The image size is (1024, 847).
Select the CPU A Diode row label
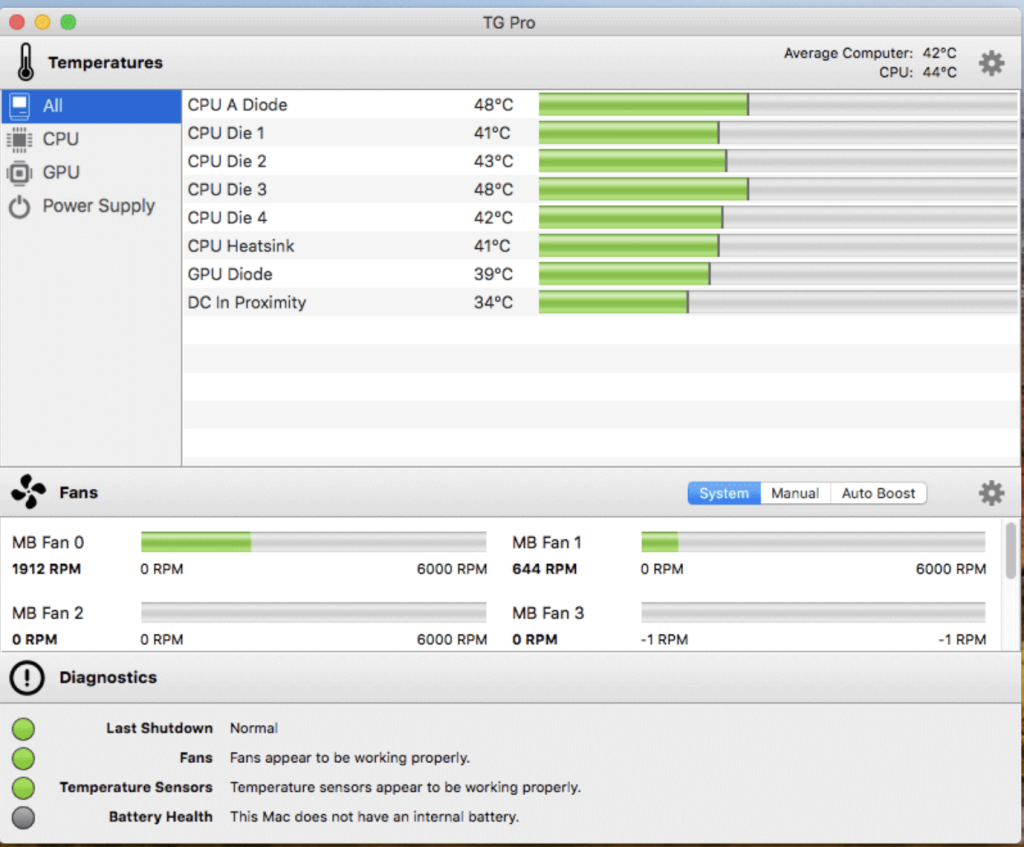(237, 104)
